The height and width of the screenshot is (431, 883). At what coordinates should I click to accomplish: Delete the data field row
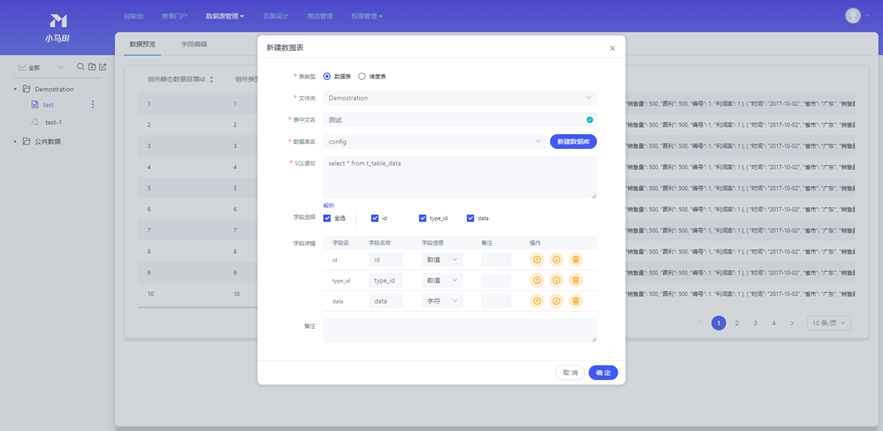pos(575,301)
